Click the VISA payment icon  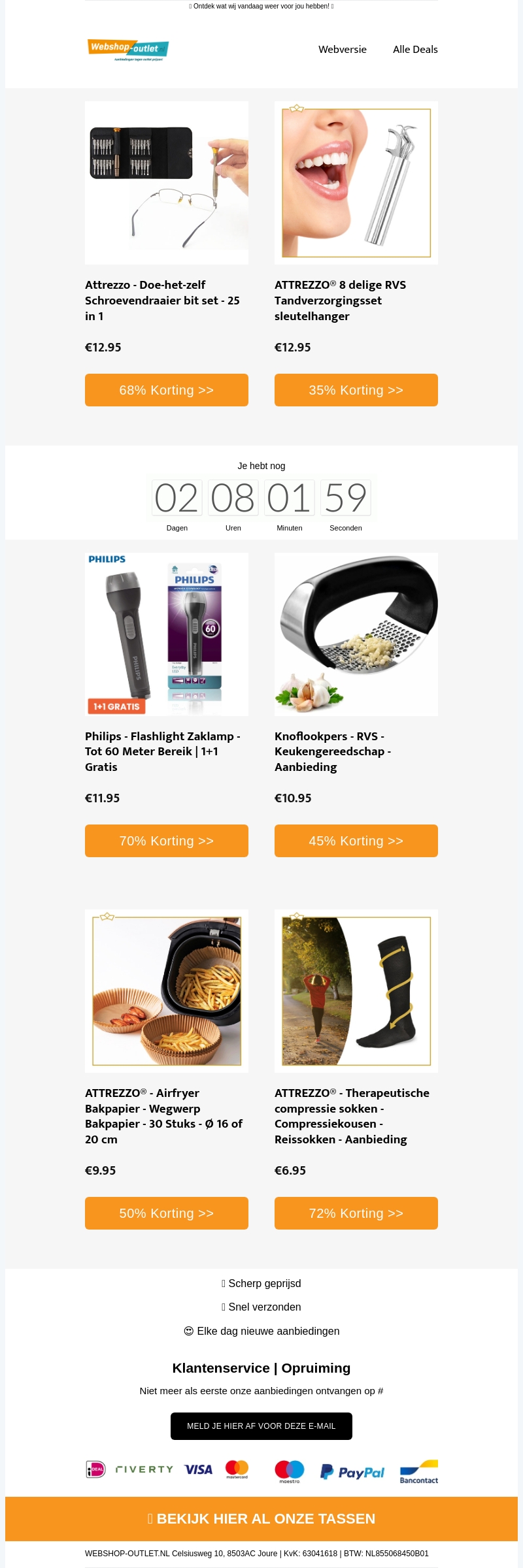(198, 1469)
